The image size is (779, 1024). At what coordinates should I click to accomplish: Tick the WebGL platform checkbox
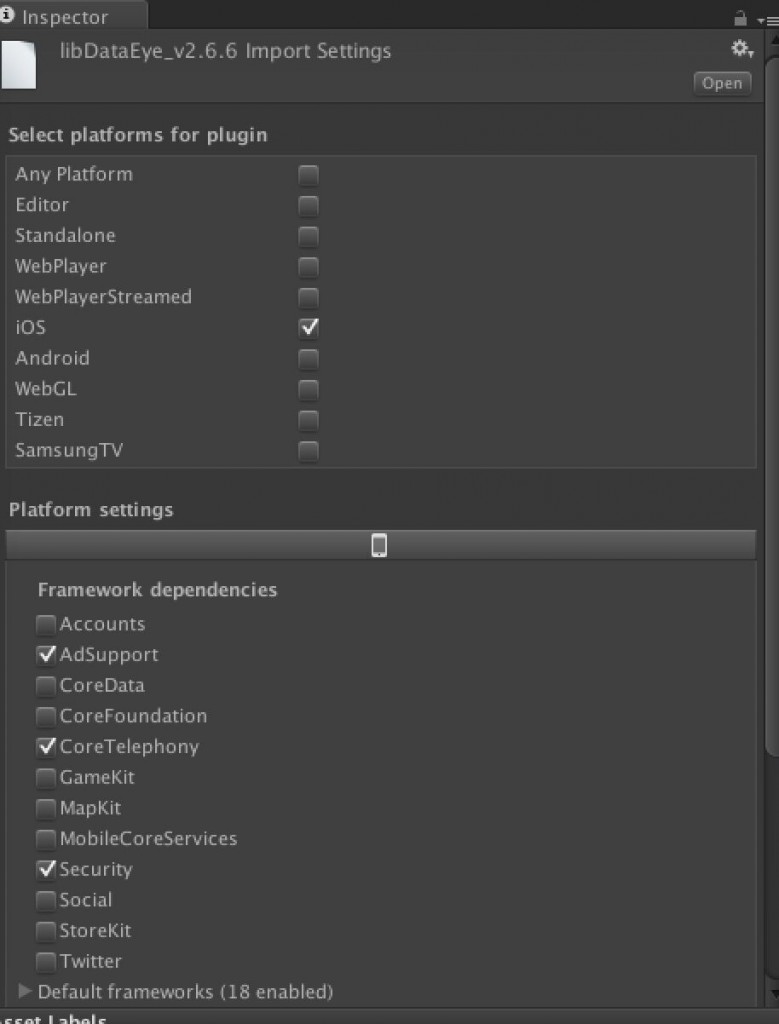click(x=308, y=389)
